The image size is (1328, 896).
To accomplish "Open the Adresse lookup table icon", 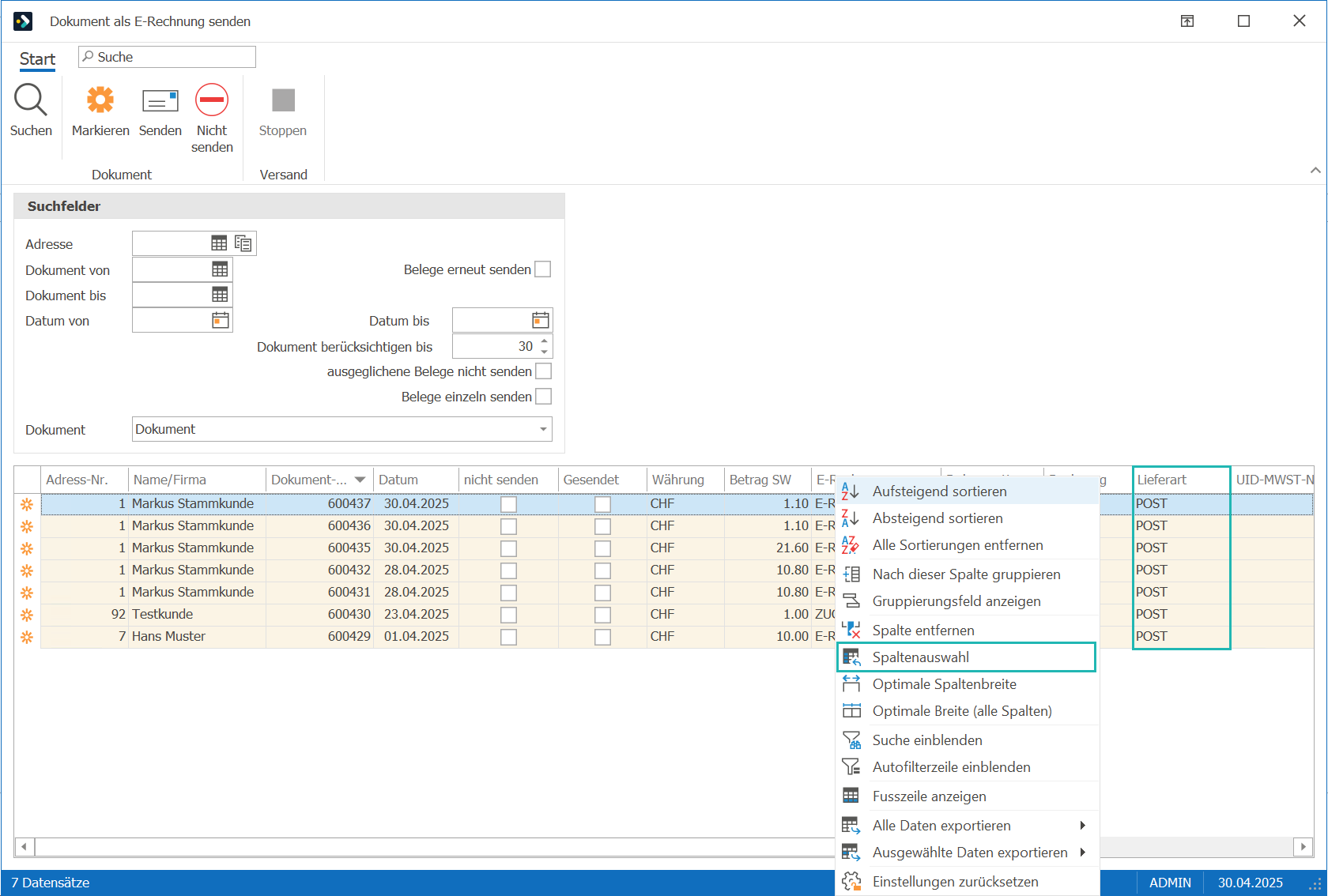I will (x=219, y=243).
